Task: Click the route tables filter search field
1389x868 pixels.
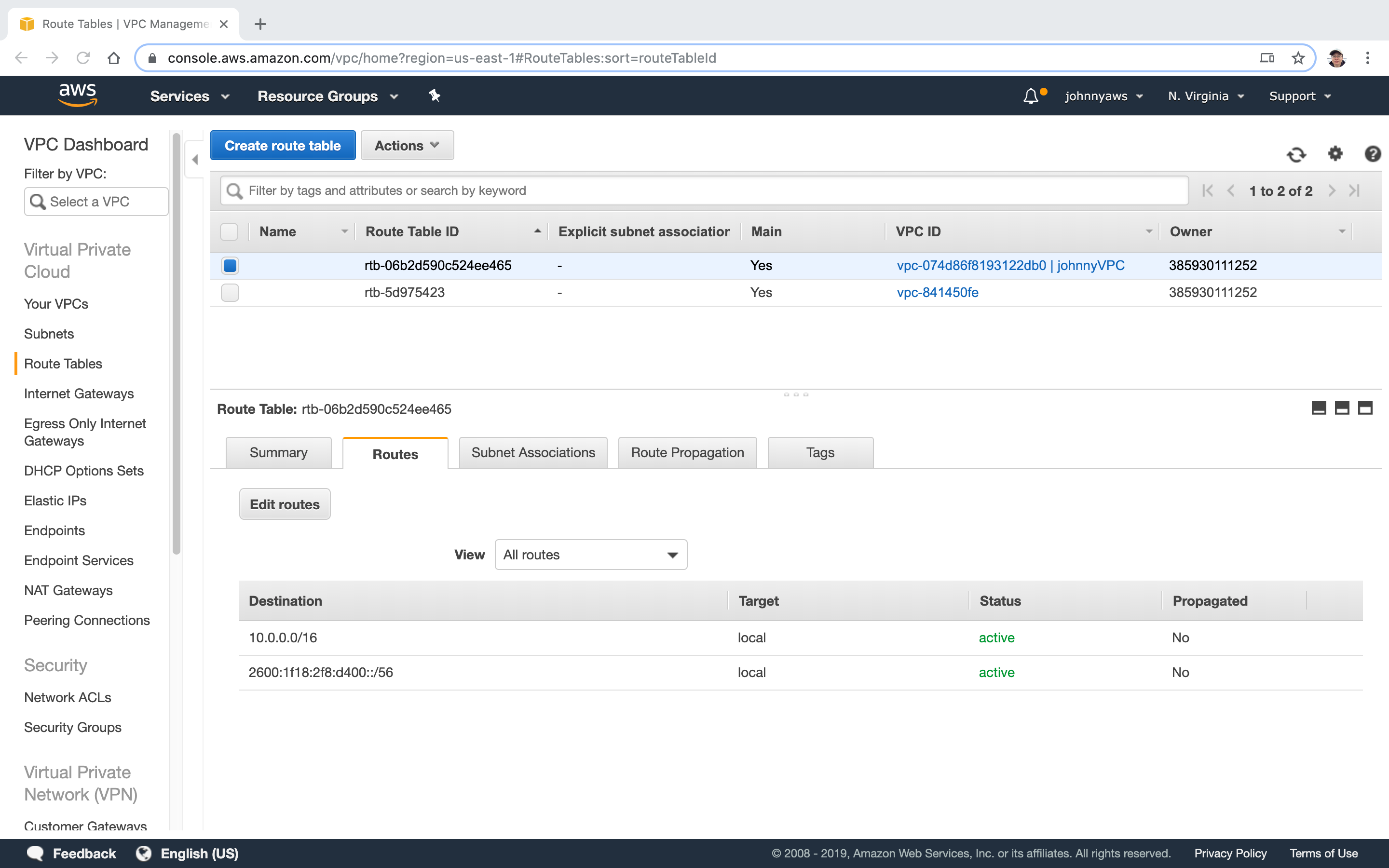Action: 704,190
